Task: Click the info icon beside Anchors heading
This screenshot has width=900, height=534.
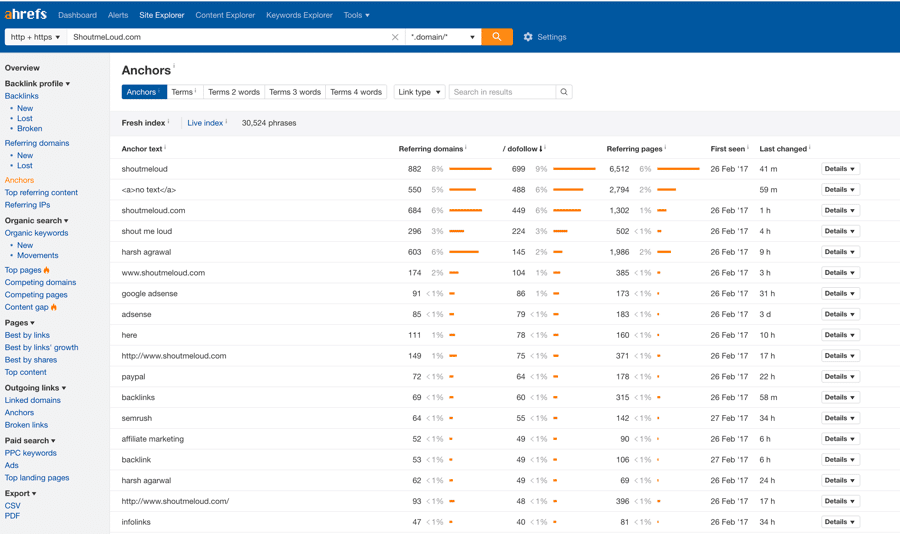Action: (174, 65)
